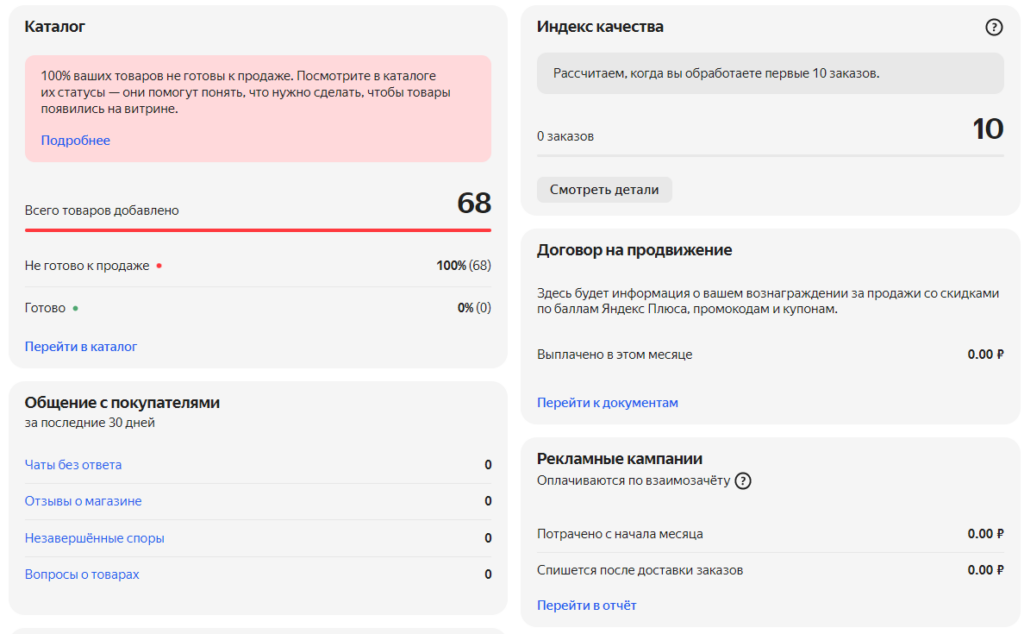Open Незавершённые споры link
Image resolution: width=1024 pixels, height=634 pixels.
point(95,538)
